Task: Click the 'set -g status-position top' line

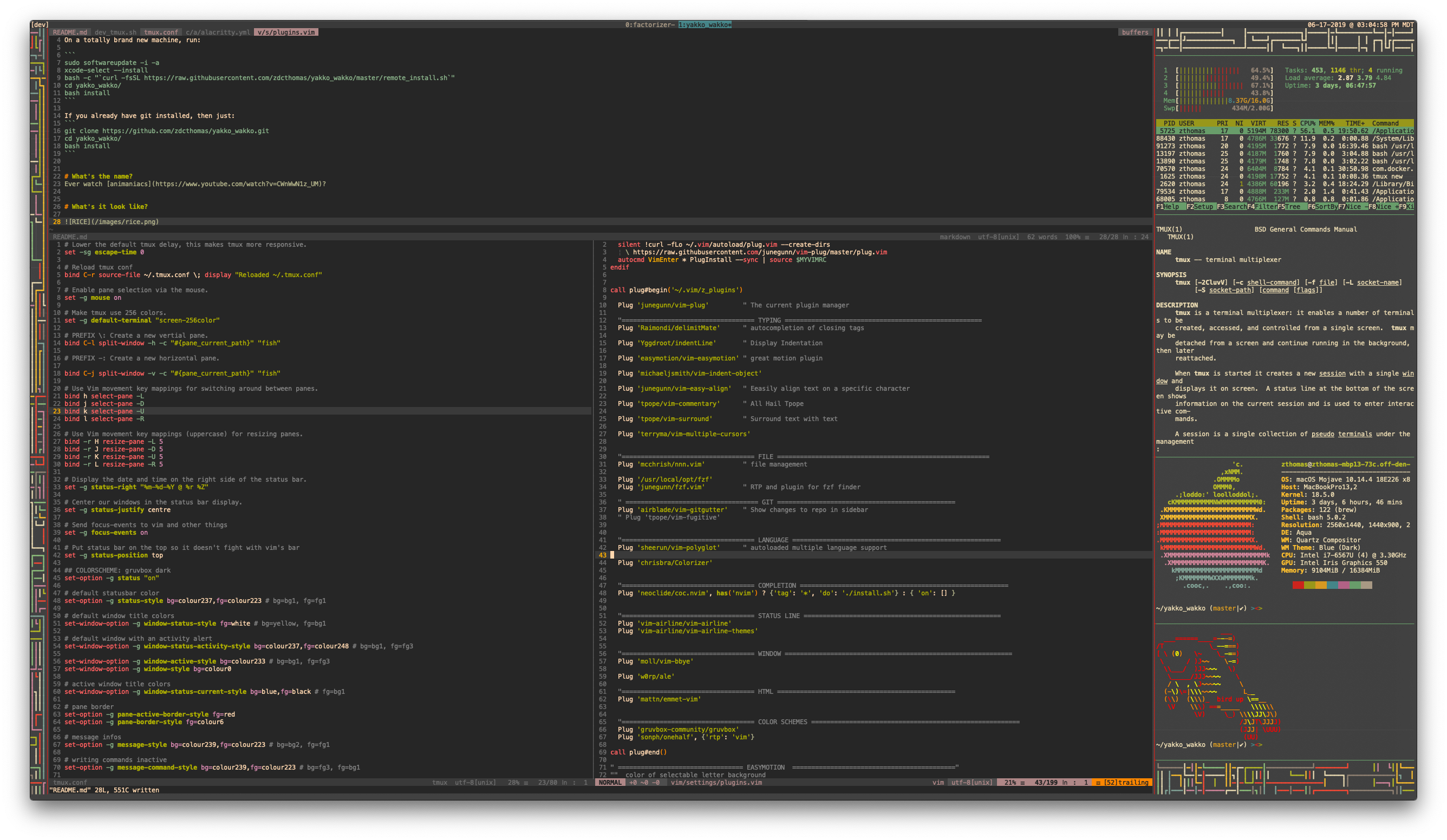Action: click(x=113, y=555)
